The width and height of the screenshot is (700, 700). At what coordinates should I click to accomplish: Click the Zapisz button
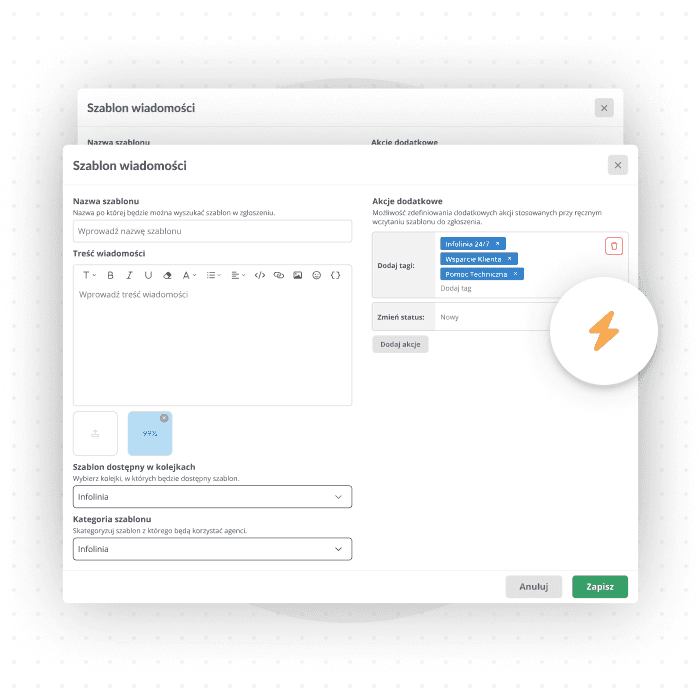coord(599,587)
